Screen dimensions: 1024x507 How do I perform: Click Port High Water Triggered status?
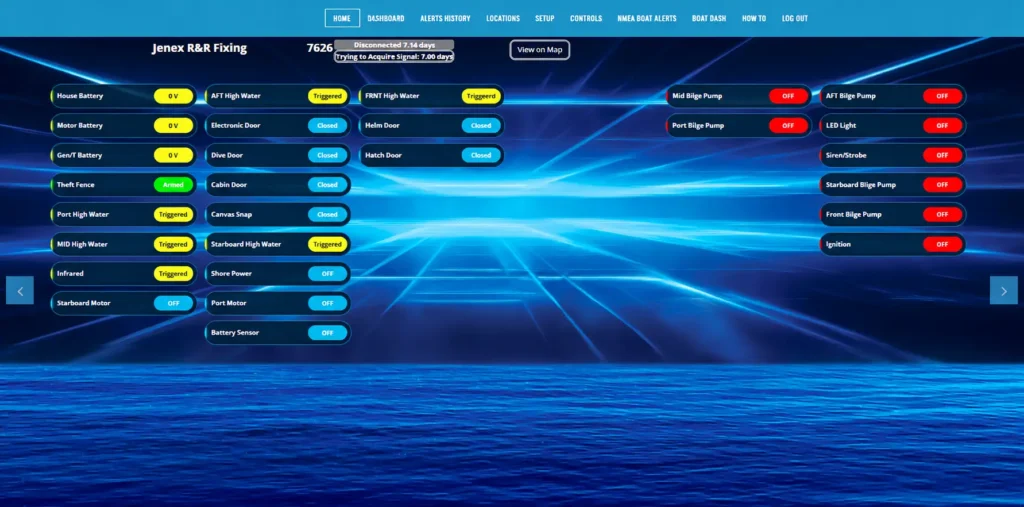pos(174,214)
